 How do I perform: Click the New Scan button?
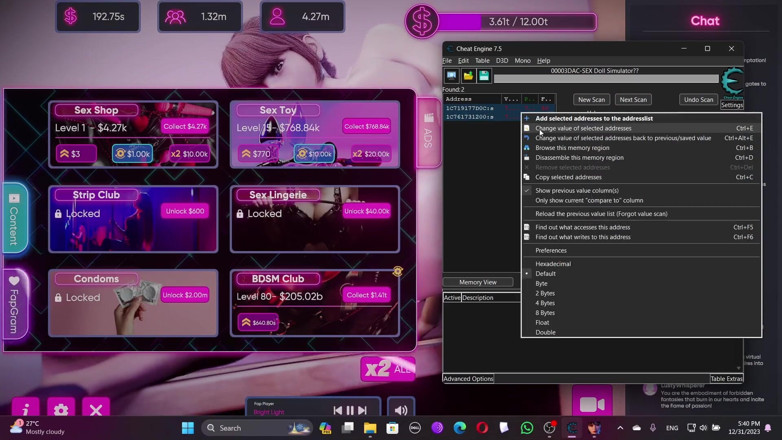coord(591,99)
